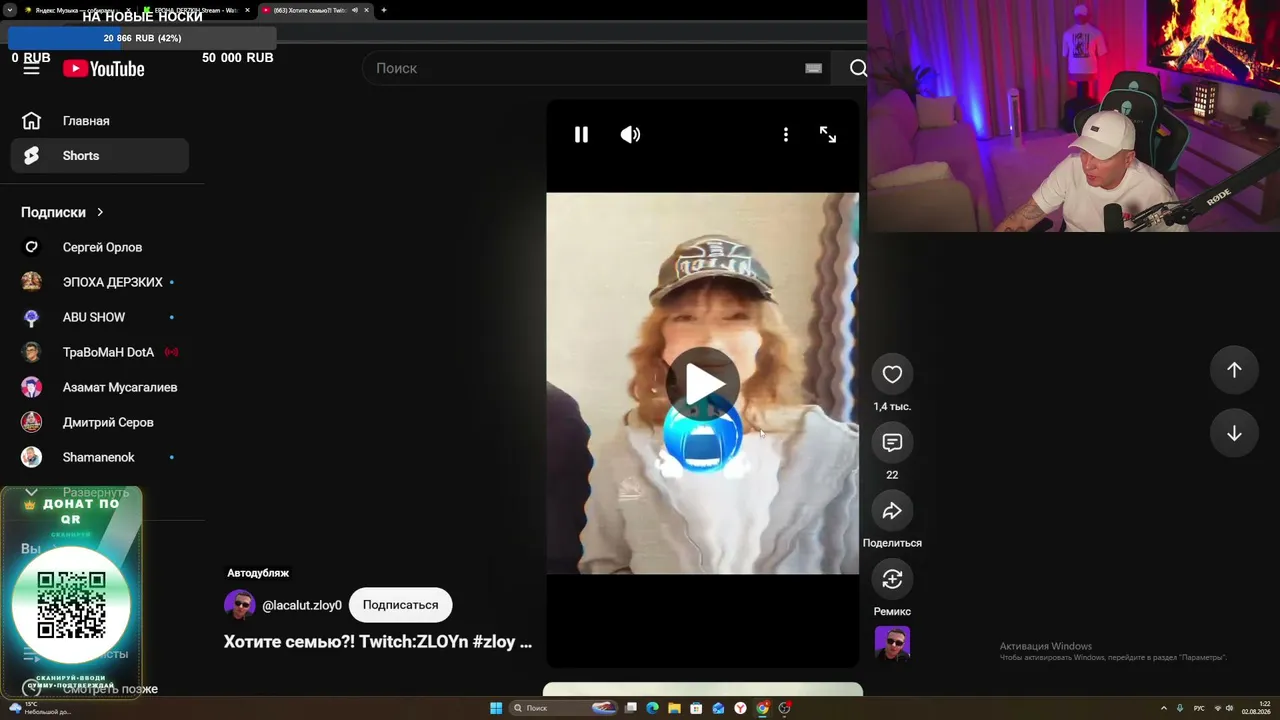Click the @lacalut.zloy0 avatar
This screenshot has height=720, width=1280.
point(239,605)
